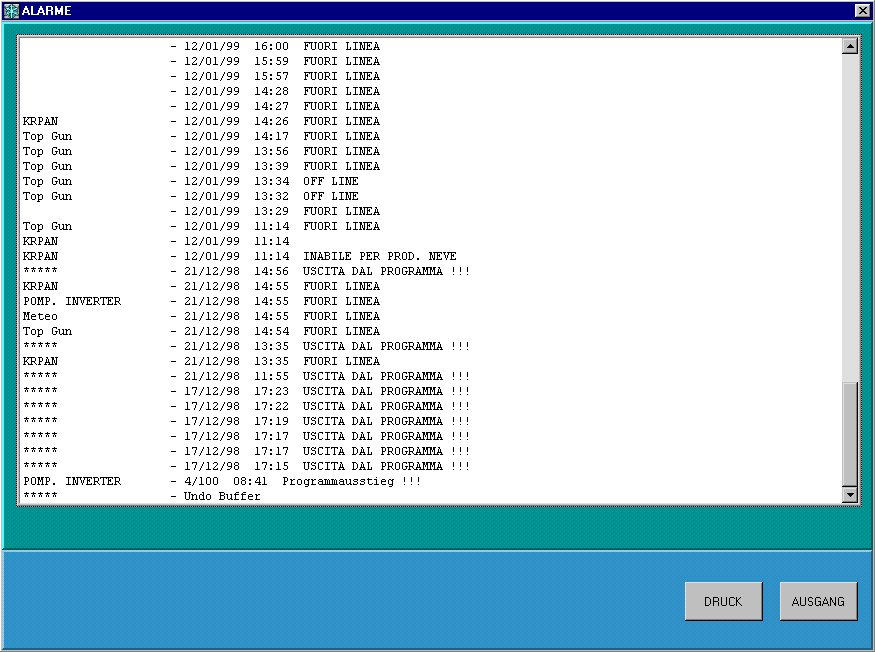Select the Undo Buffer entry
Screen dimensions: 875x652
220,496
